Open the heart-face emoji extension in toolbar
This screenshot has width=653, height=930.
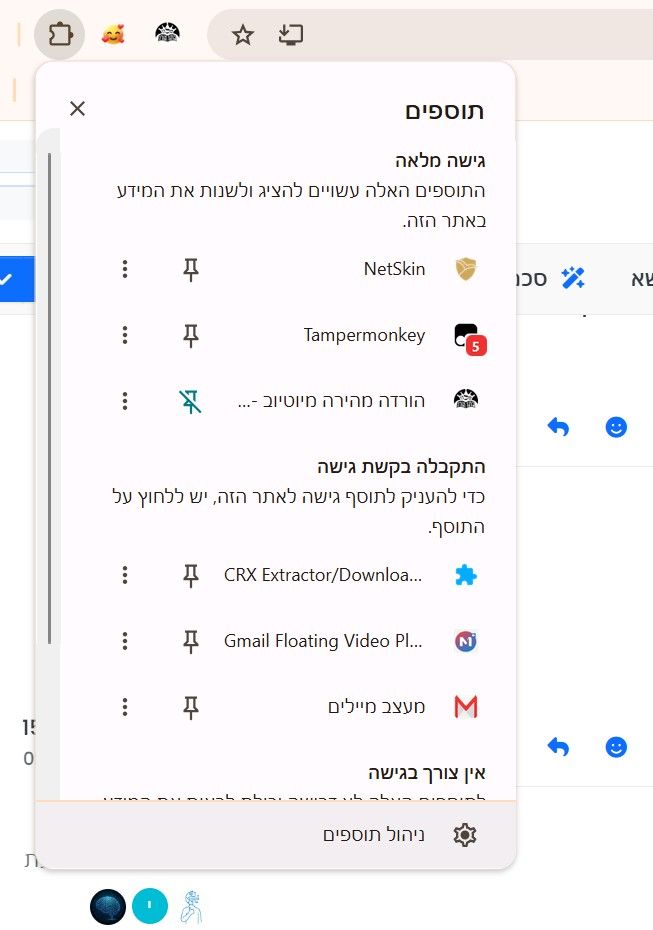pyautogui.click(x=113, y=35)
